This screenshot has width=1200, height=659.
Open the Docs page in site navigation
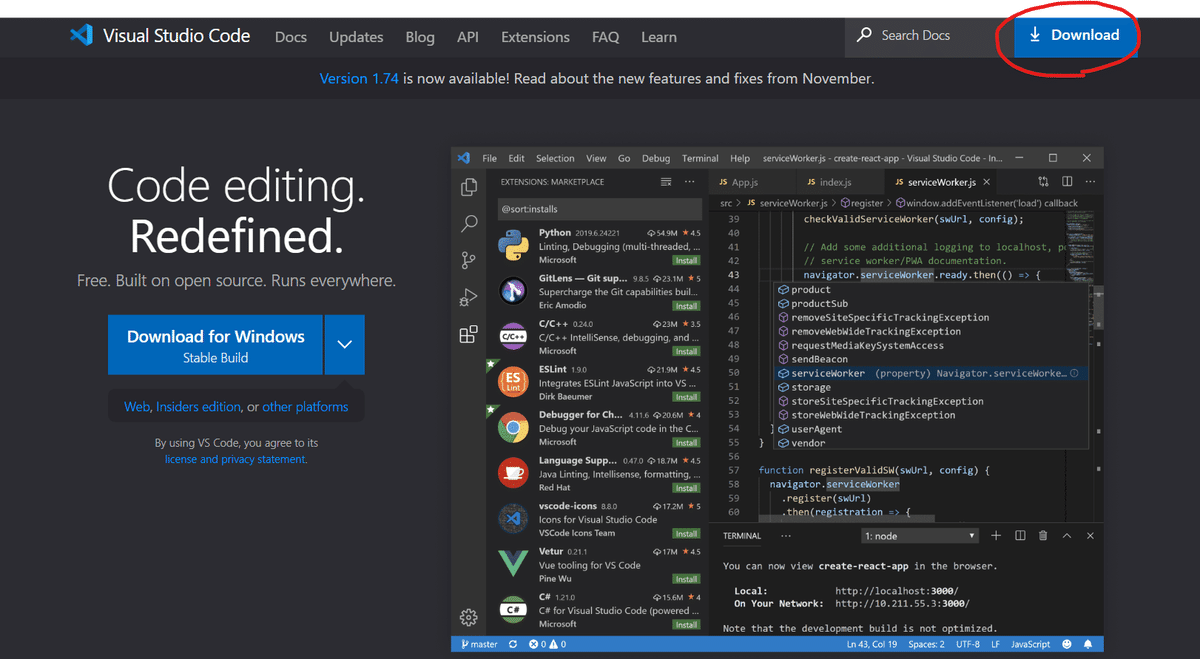[x=291, y=37]
